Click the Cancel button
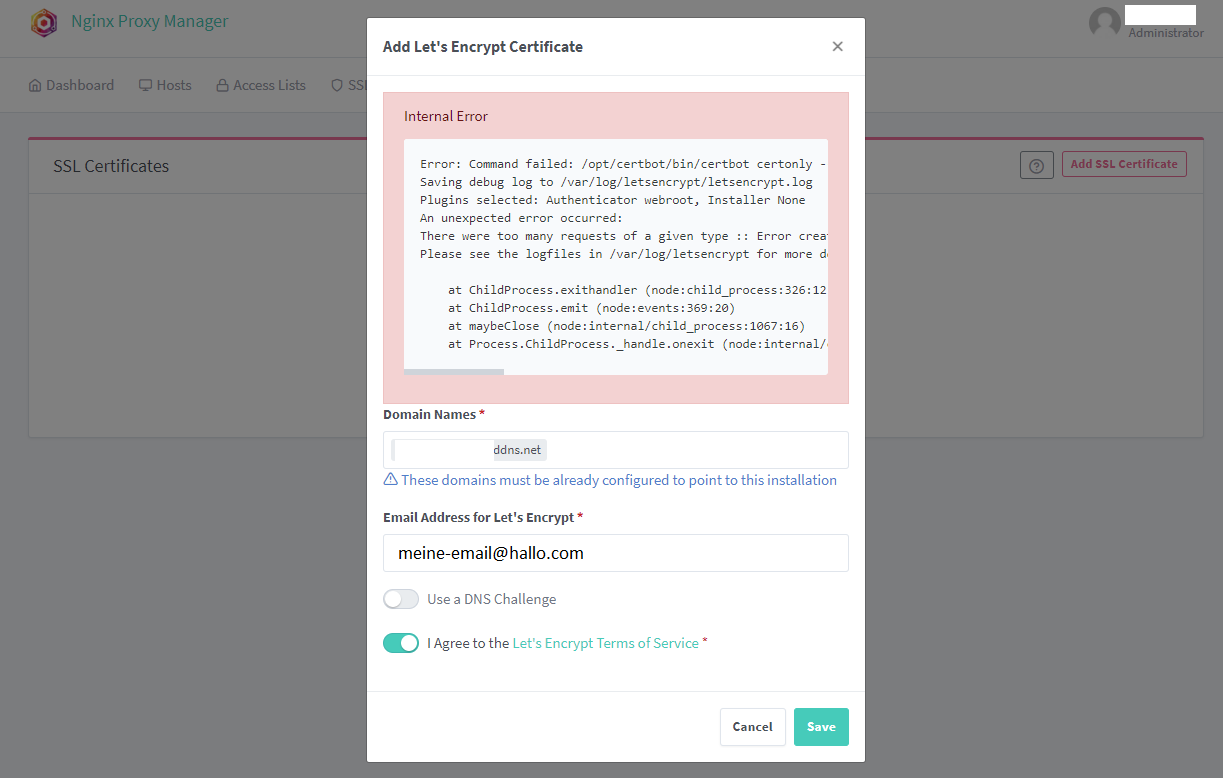 tap(752, 727)
